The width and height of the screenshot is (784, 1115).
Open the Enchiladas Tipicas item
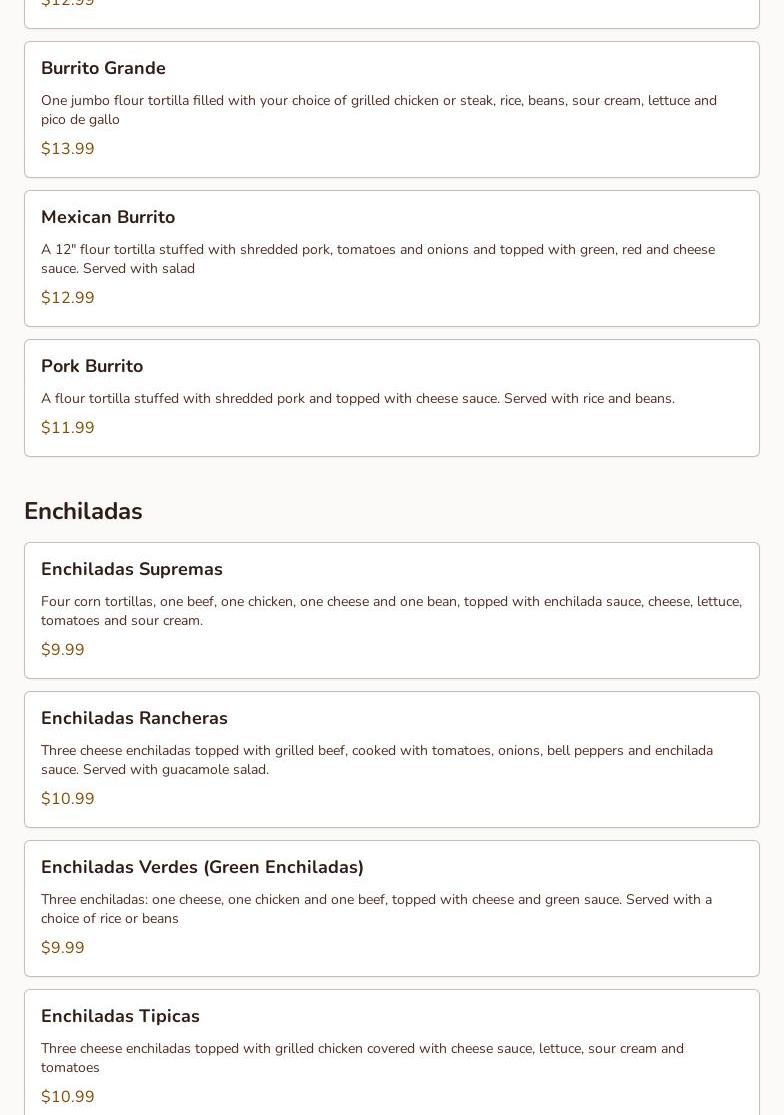click(x=120, y=1016)
